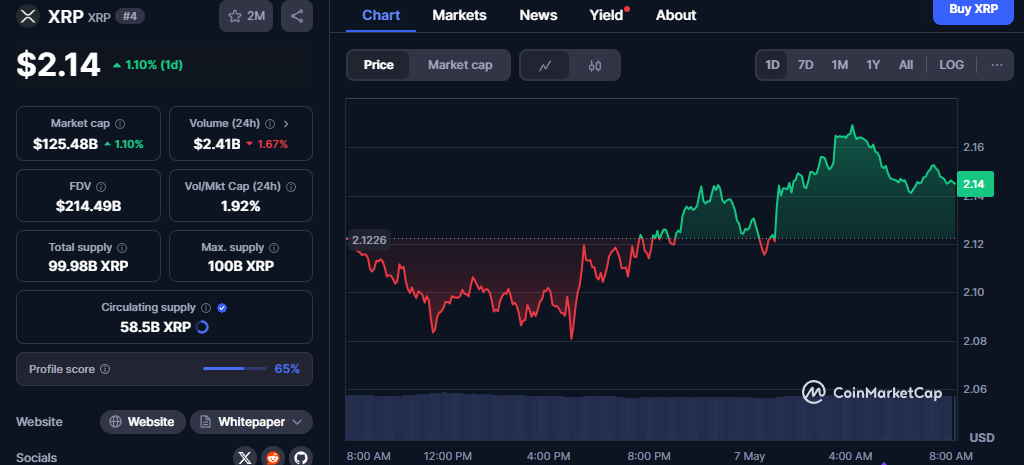This screenshot has height=465, width=1024.
Task: Set chart range to 7D
Action: pos(806,65)
